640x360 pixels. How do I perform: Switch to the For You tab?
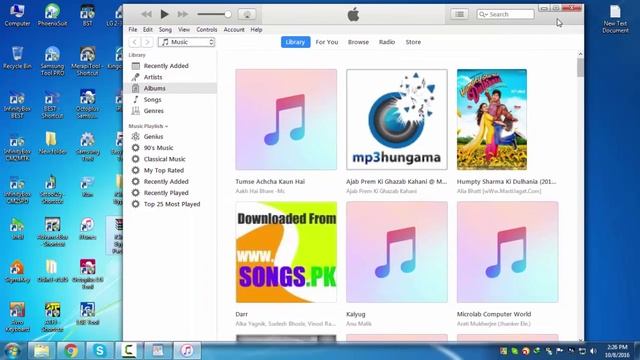coord(327,42)
